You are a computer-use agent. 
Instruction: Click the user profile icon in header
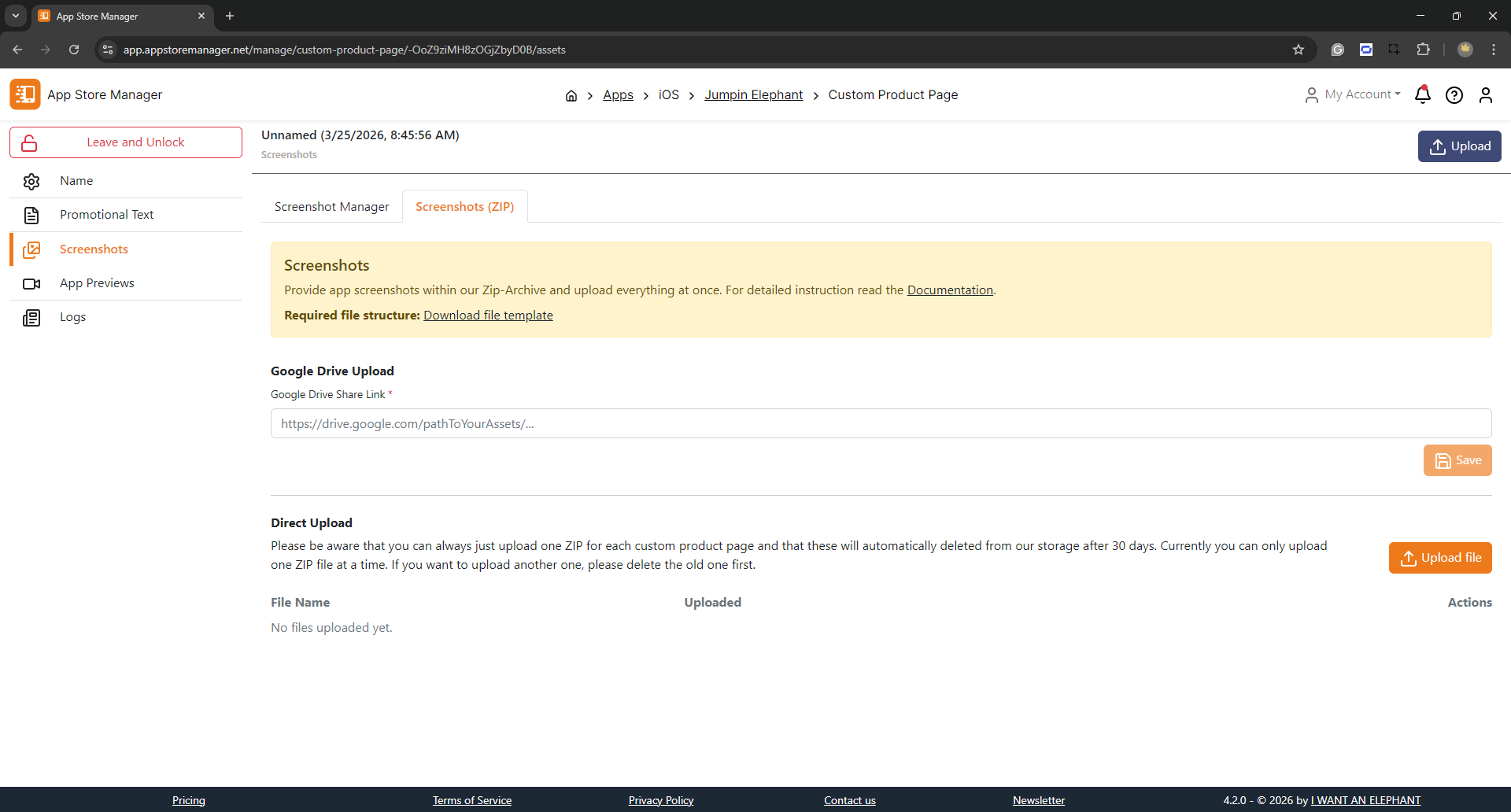(1485, 95)
